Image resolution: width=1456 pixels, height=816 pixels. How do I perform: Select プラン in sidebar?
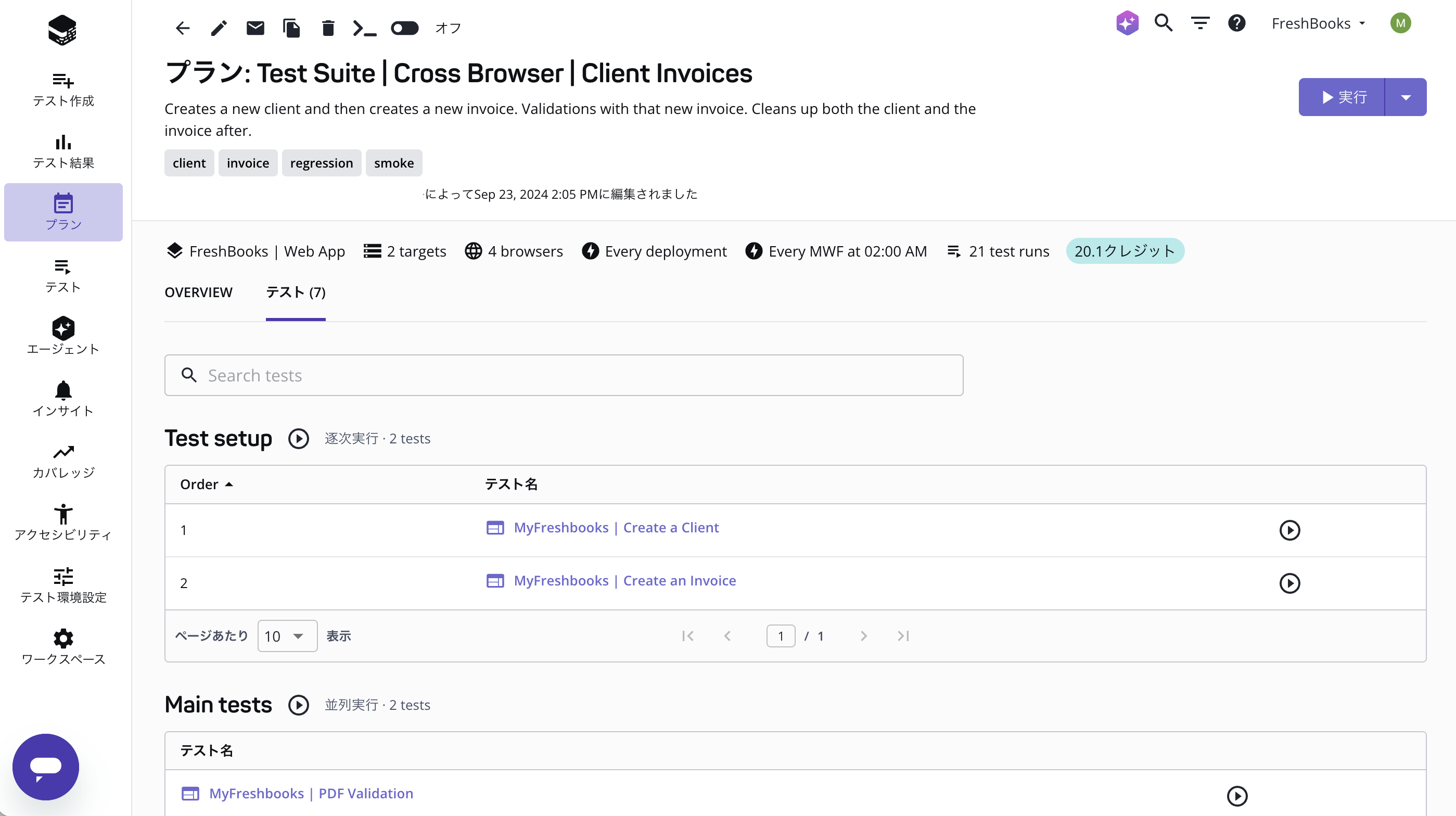click(x=63, y=212)
